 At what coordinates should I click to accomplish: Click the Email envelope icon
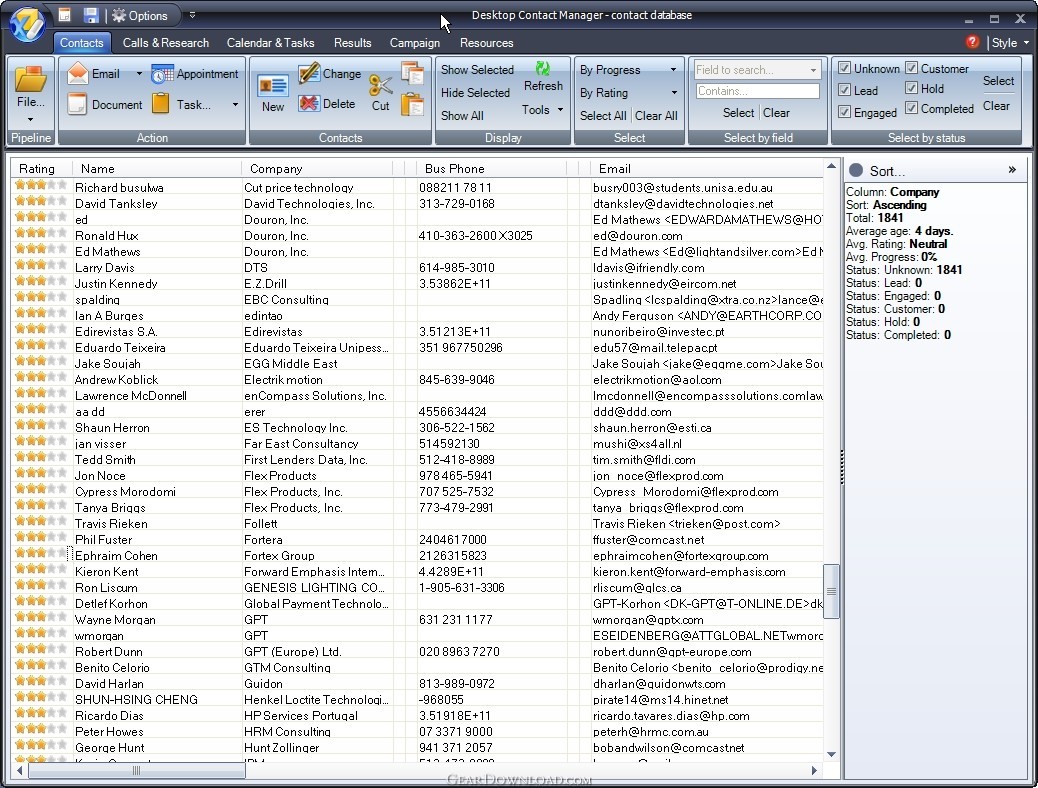coord(78,73)
